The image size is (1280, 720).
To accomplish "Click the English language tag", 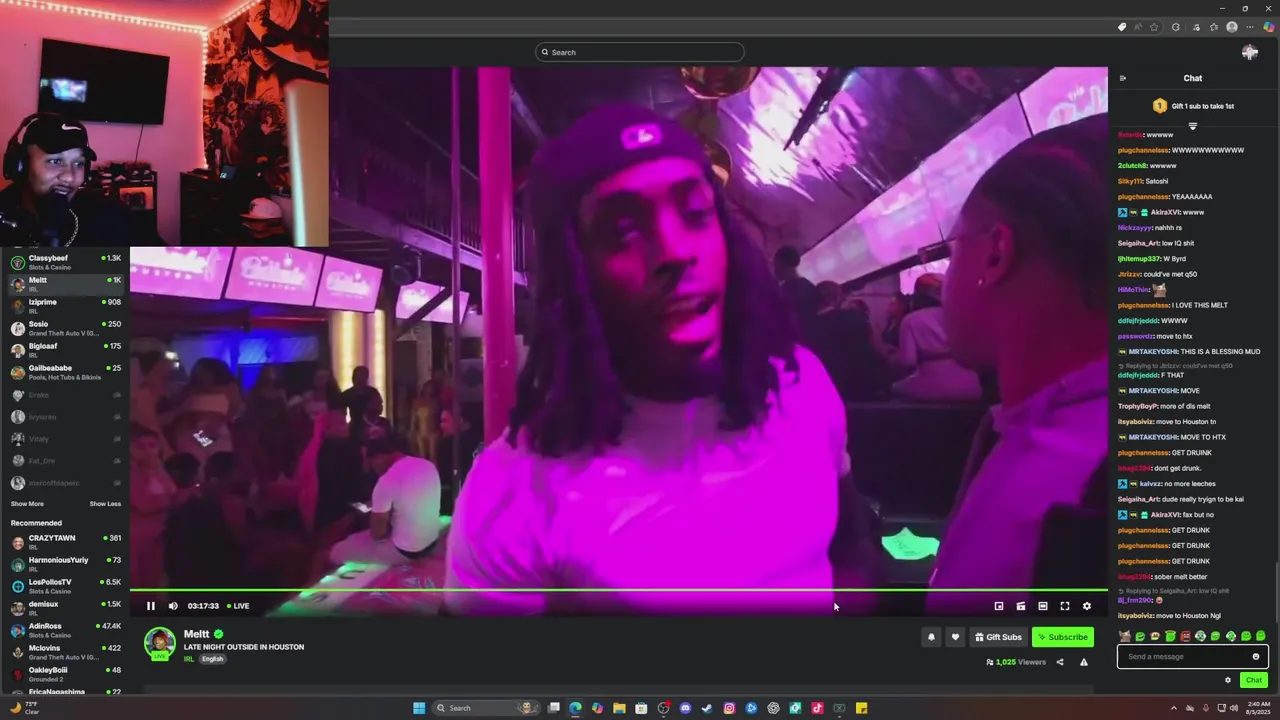I will pyautogui.click(x=212, y=659).
